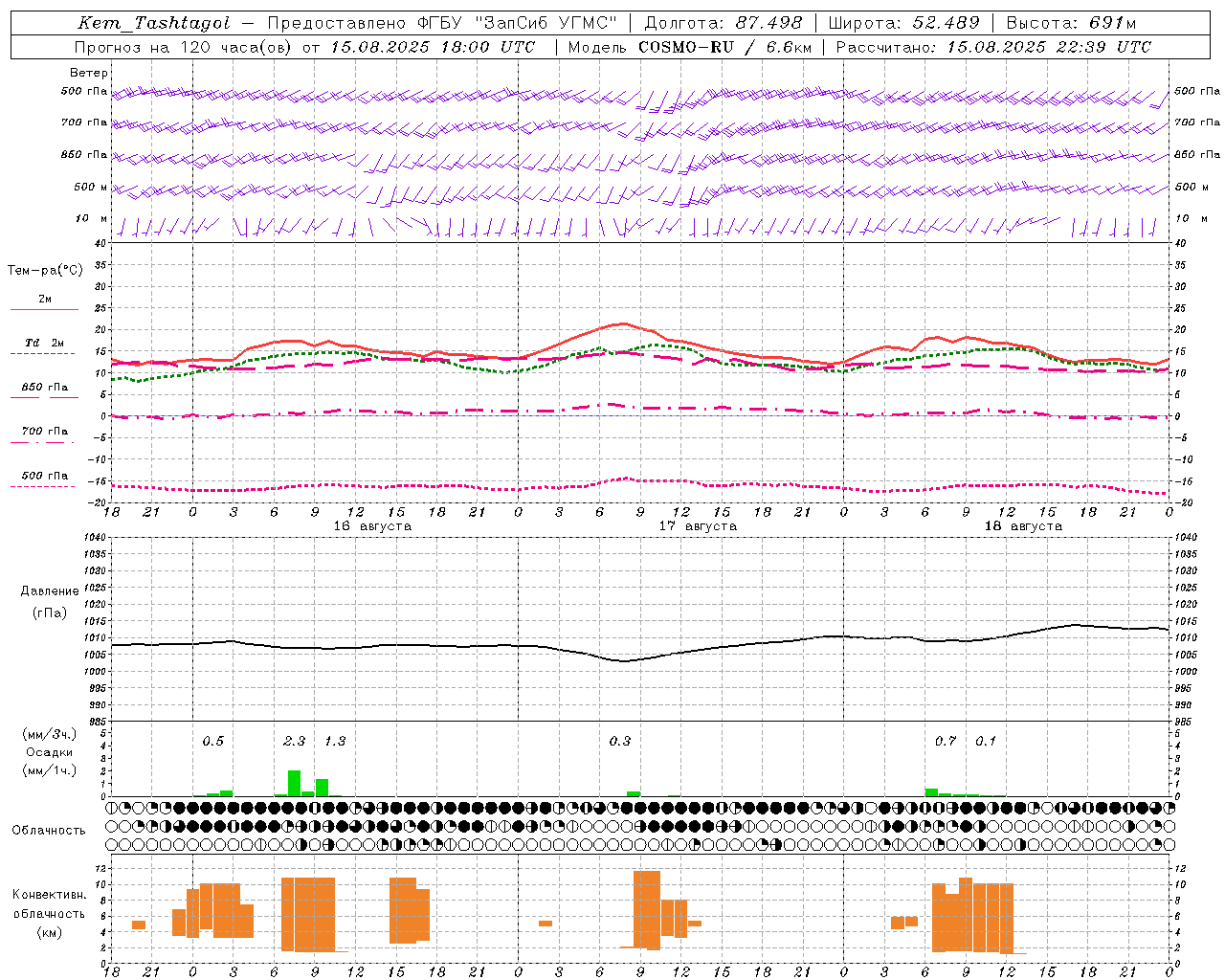Viewport: 1225px width, 980px height.
Task: Click the Широта: 52.489 latitude value
Action: click(903, 23)
